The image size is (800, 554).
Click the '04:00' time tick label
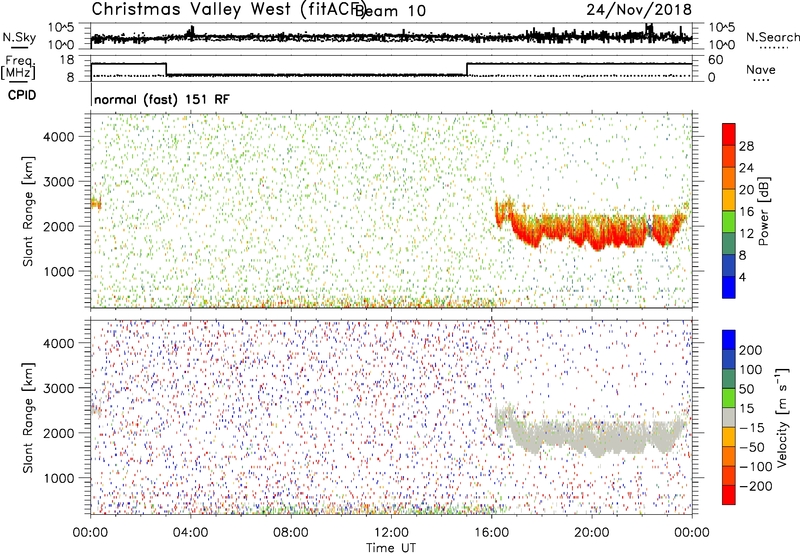(190, 533)
